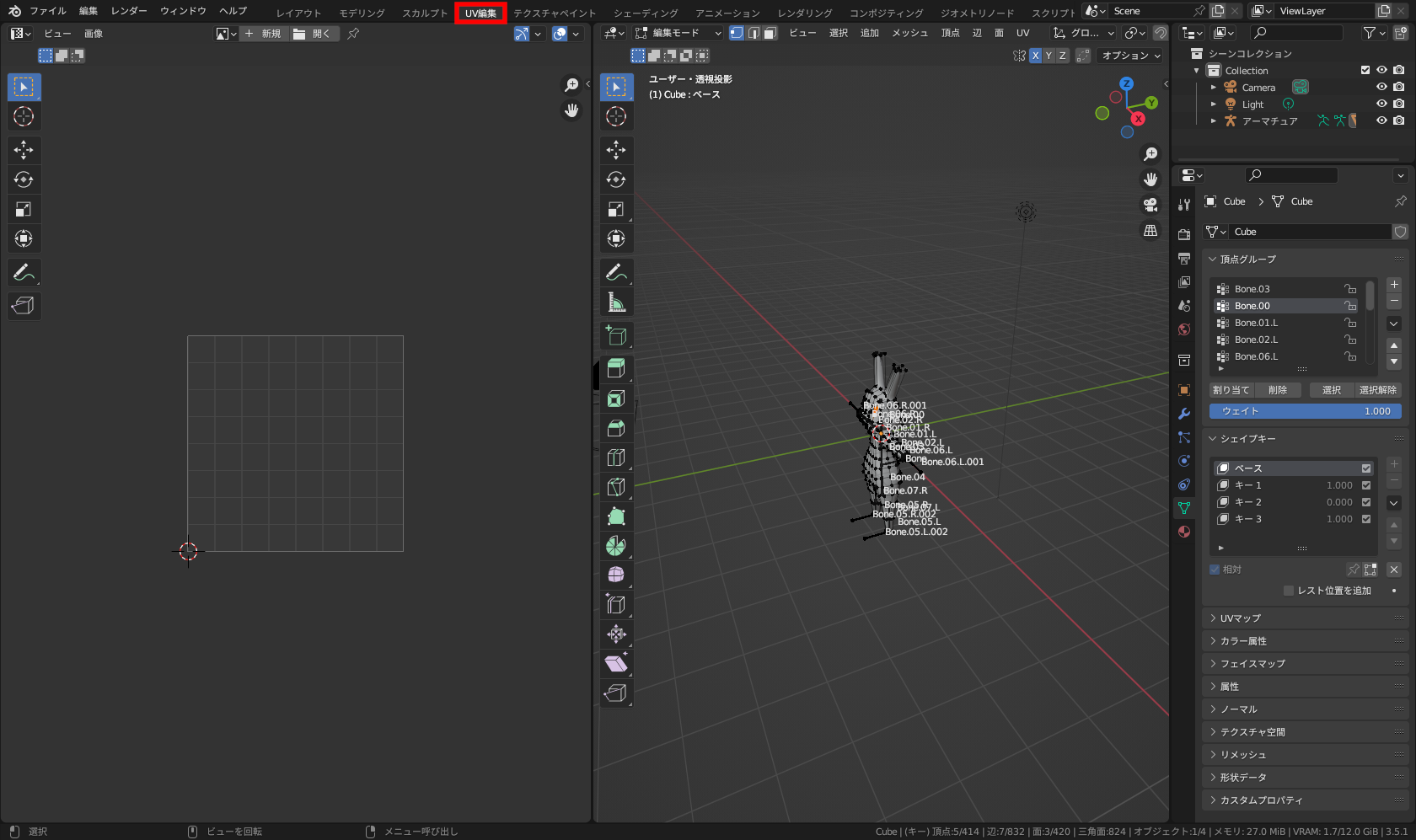Select the Knife tool
The width and height of the screenshot is (1416, 840).
pos(616,487)
